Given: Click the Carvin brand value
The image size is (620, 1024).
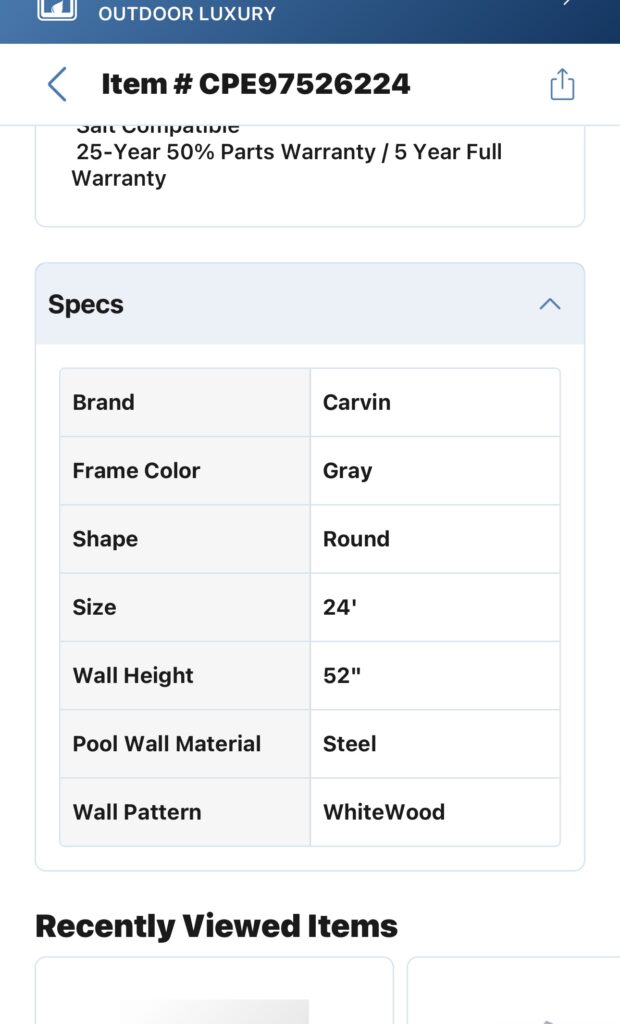Looking at the screenshot, I should [x=357, y=402].
